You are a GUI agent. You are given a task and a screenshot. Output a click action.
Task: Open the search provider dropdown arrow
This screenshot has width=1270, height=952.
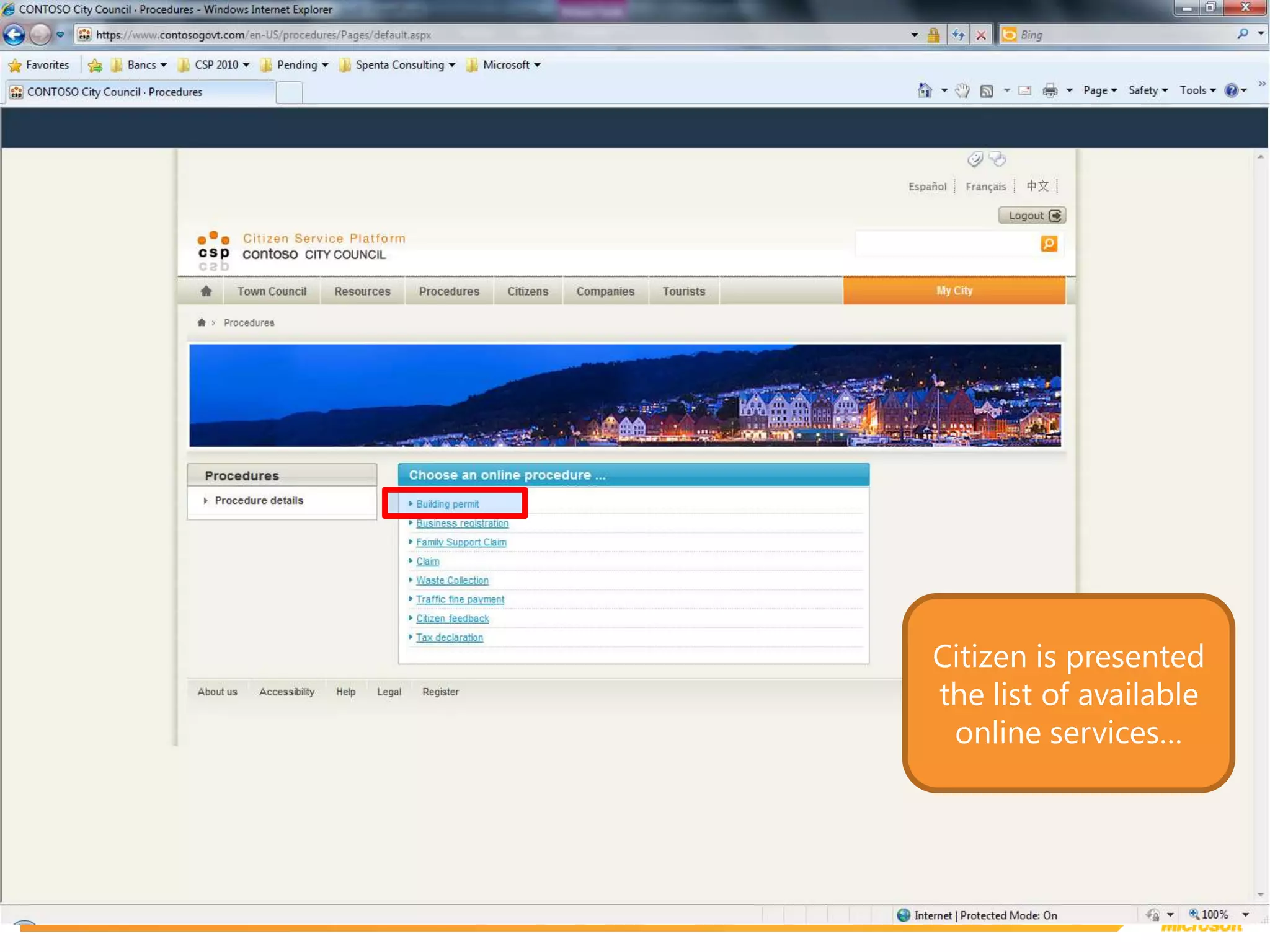coord(1261,34)
